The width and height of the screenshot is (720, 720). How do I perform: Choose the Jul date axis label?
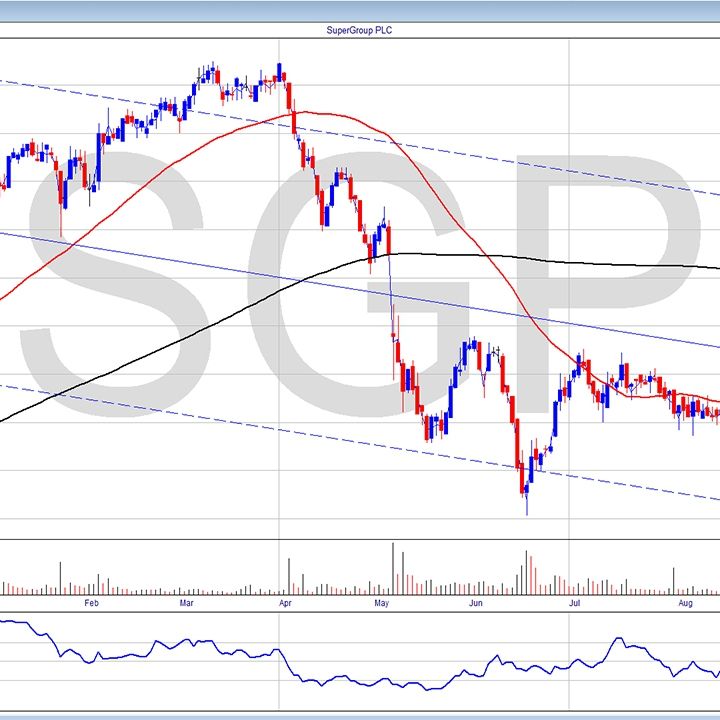(x=574, y=603)
